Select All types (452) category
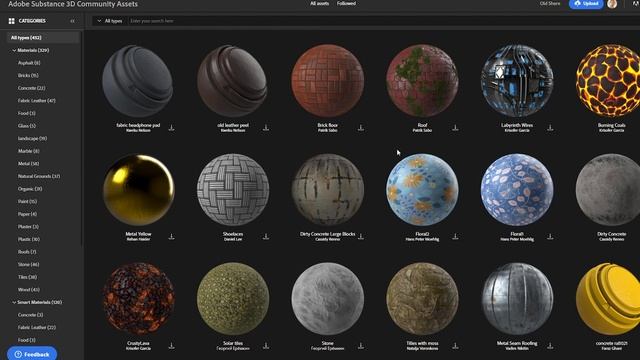The image size is (640, 360). click(x=43, y=38)
